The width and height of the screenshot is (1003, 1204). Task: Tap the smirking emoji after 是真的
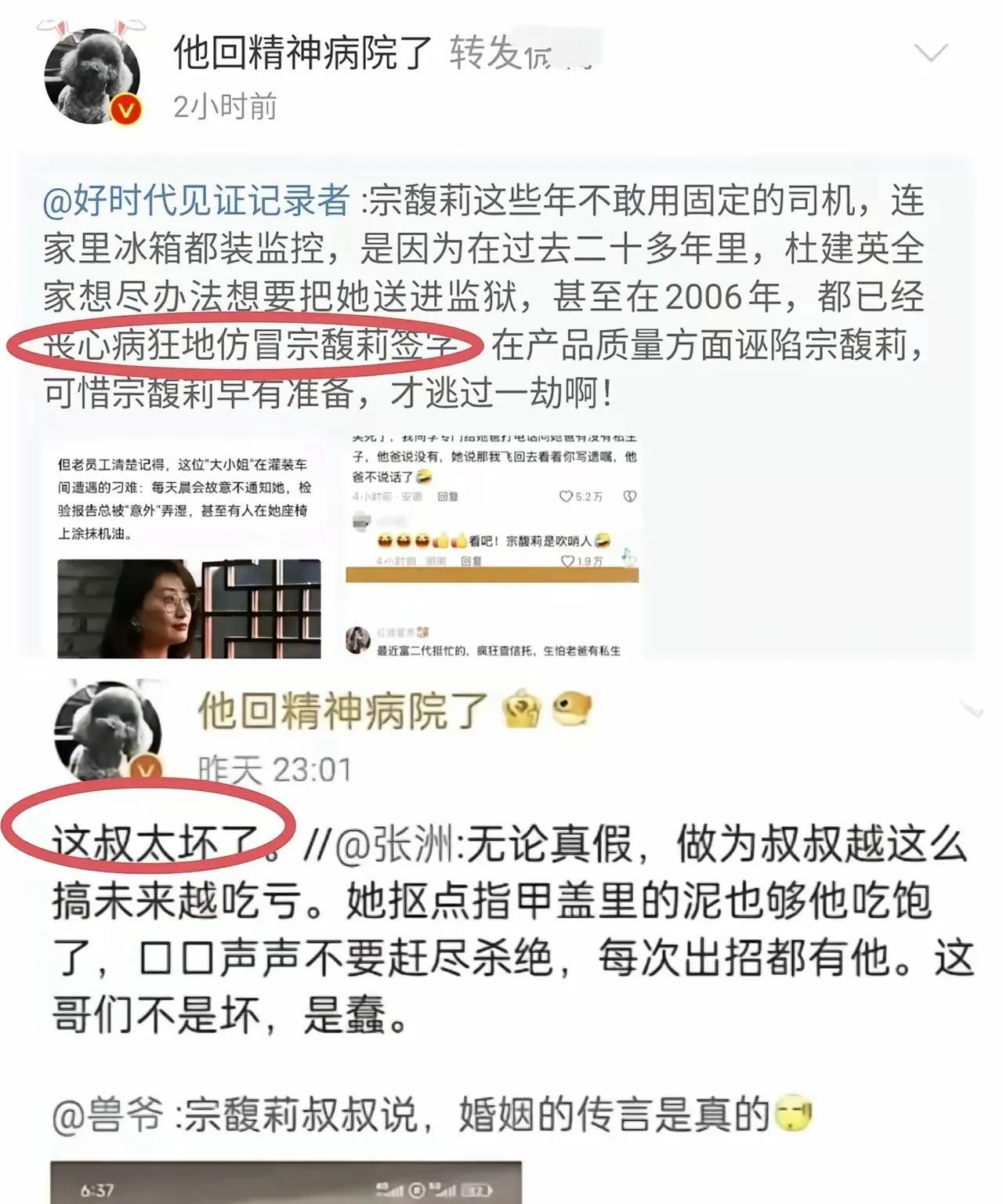793,1115
